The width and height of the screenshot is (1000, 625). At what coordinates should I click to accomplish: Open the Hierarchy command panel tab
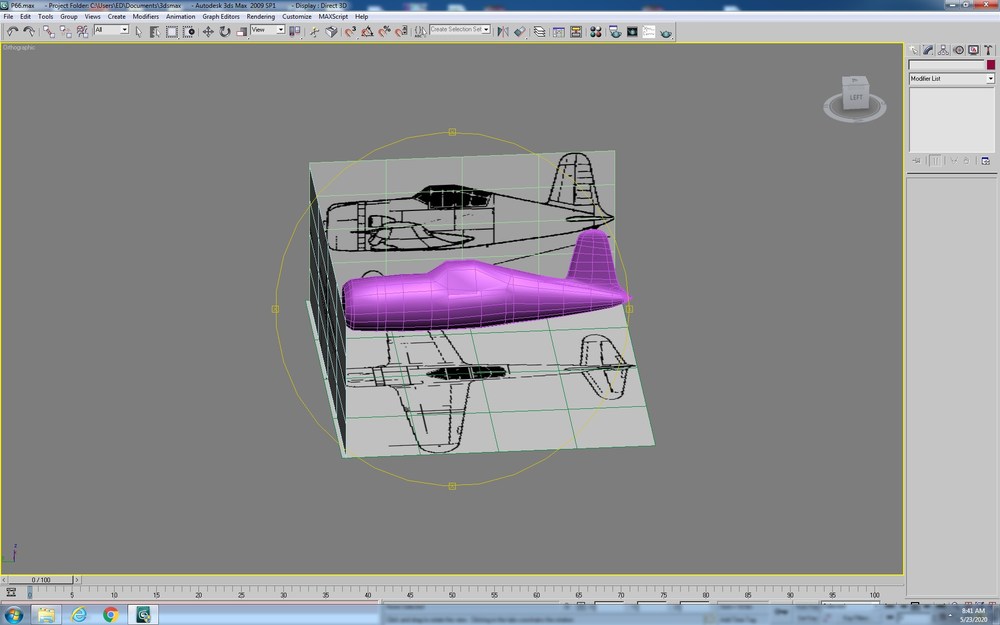[943, 50]
